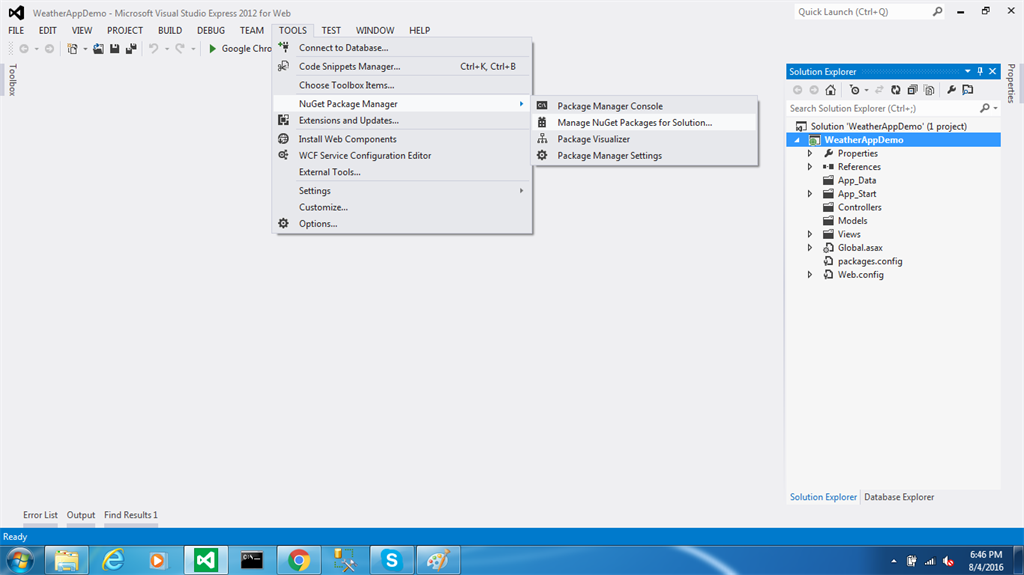Open the New Project dropdown arrow
1024x575 pixels.
click(x=85, y=49)
